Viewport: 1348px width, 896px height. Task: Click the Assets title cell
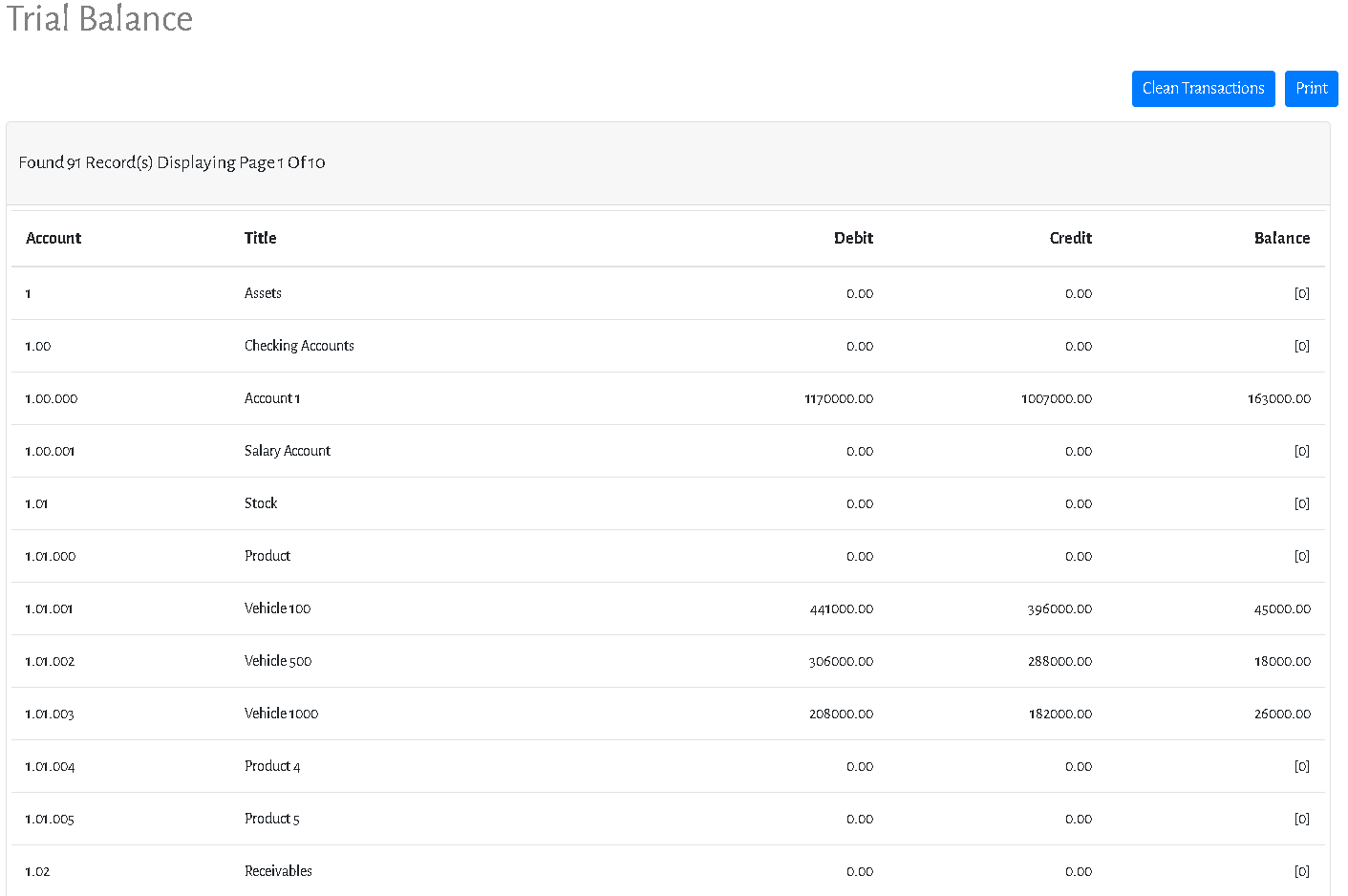point(263,293)
